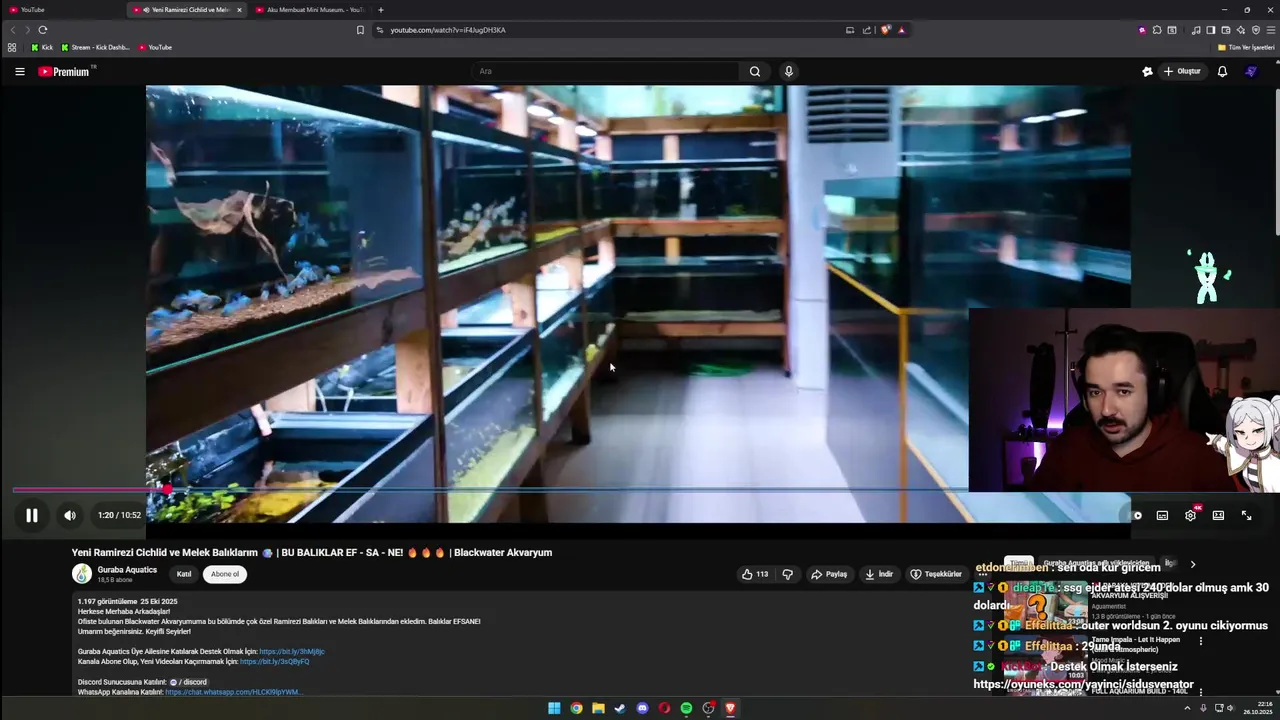Open the bit.ly/3sQByFQ link

click(x=275, y=661)
